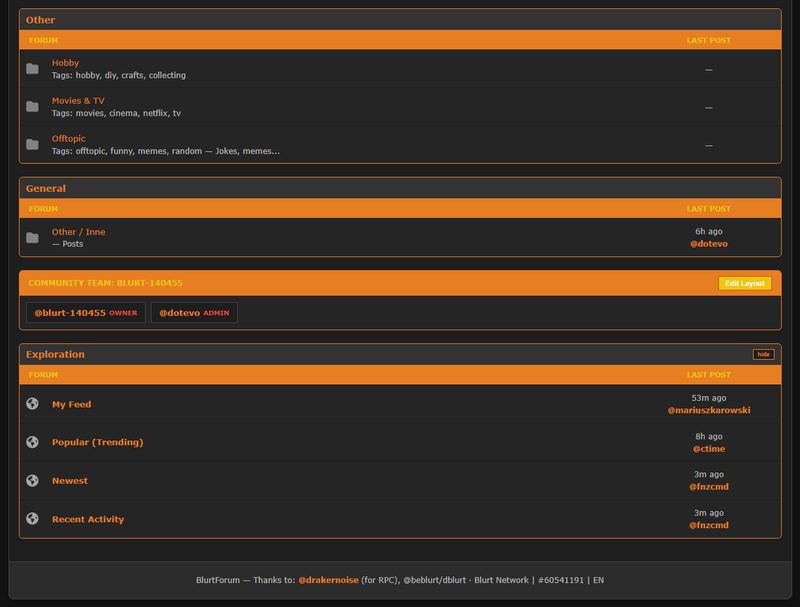
Task: Click the COMMUNITY TEAM: BLURT-140455 heading
Action: click(105, 283)
